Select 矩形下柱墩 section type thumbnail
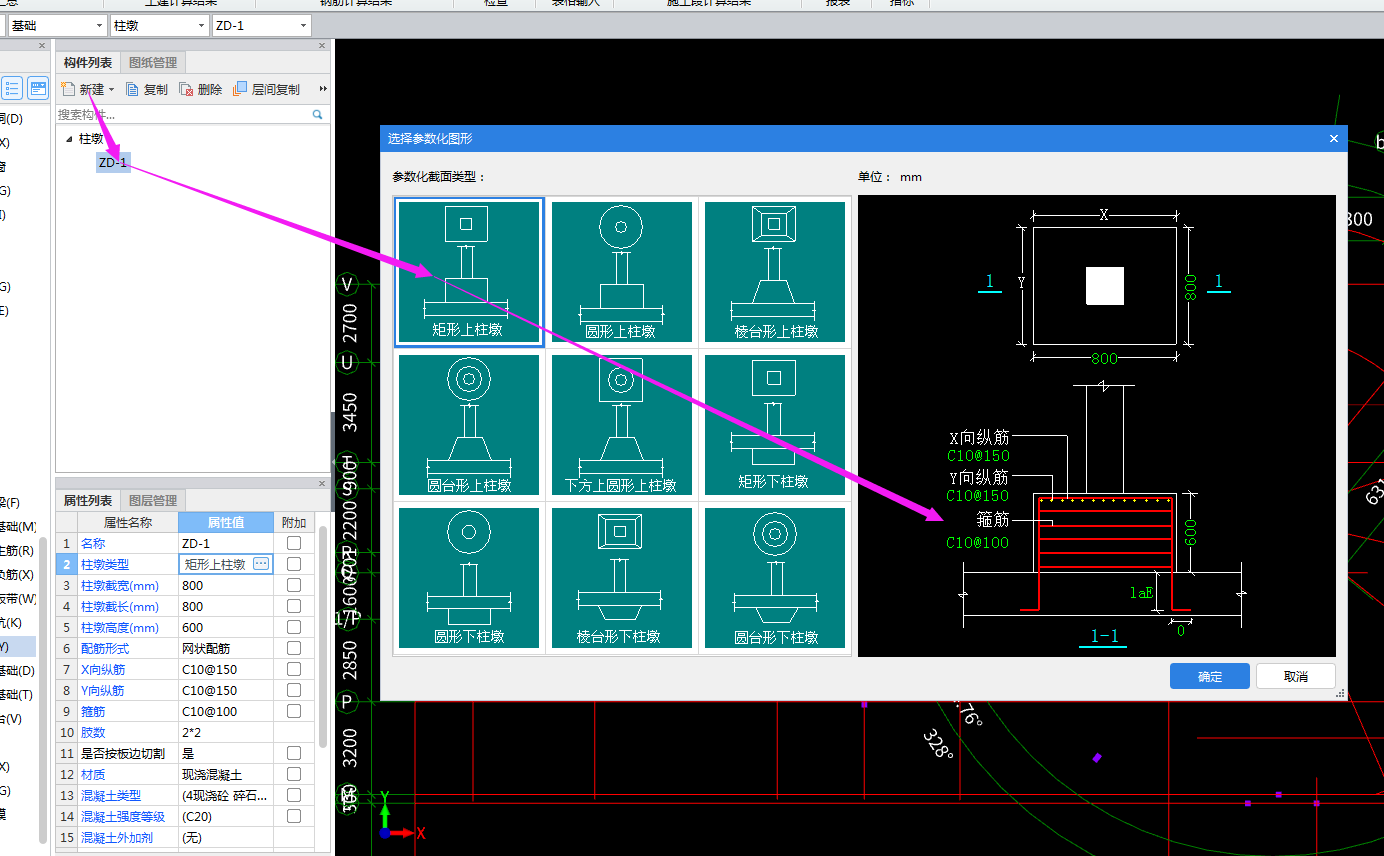The height and width of the screenshot is (856, 1384). (x=775, y=425)
